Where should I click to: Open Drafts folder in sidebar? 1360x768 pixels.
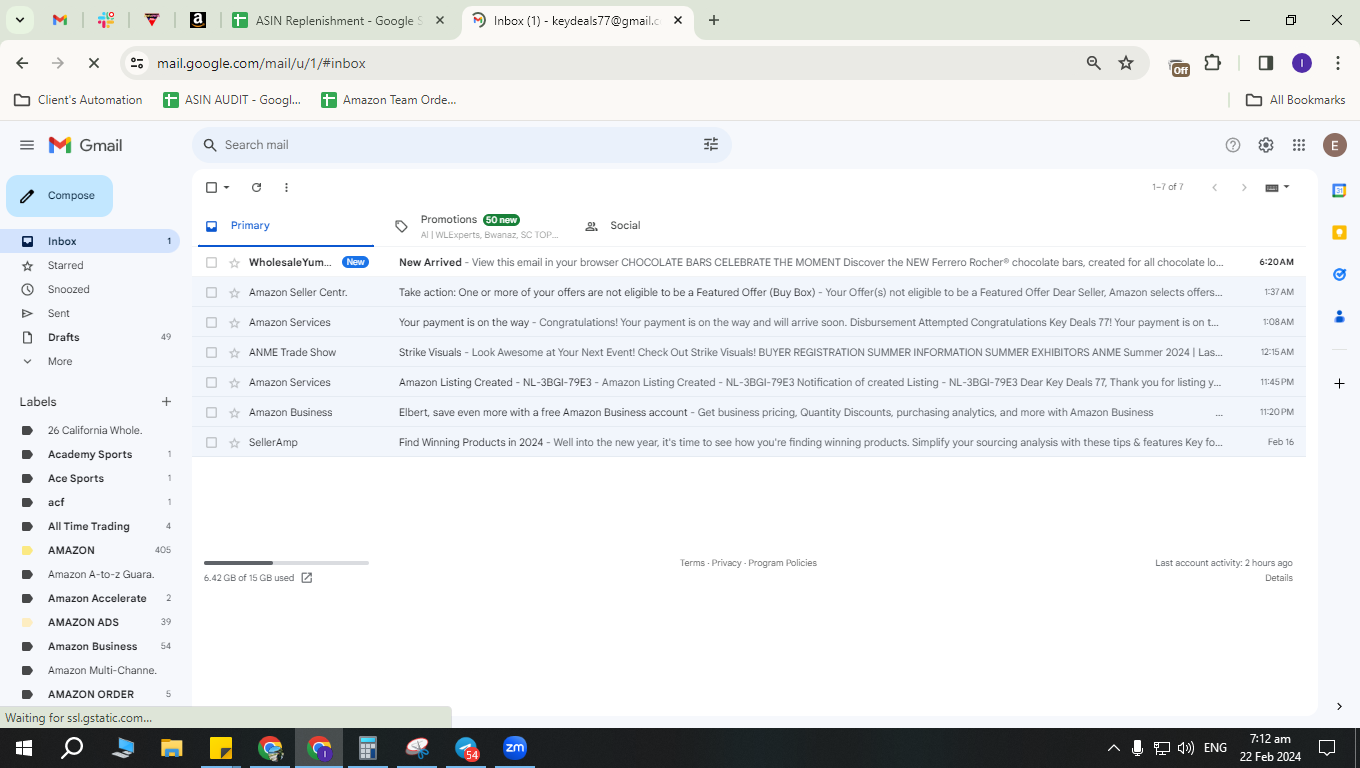90,337
